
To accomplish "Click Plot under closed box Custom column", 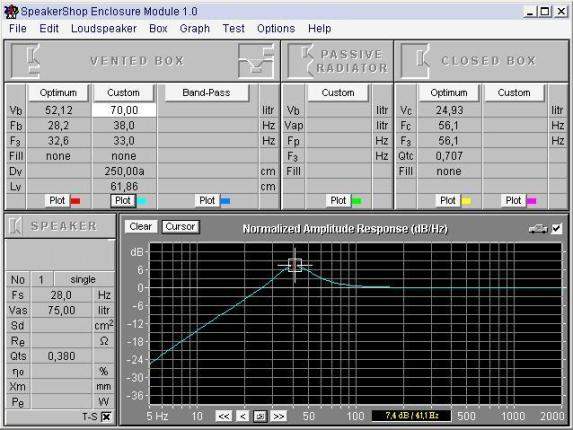I will click(x=513, y=201).
